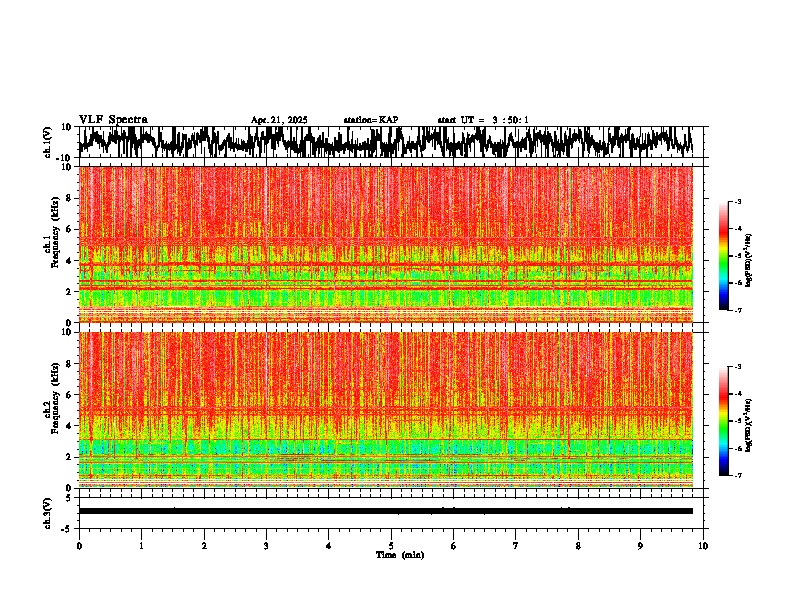Click the time axis tick label "0"

[79, 546]
